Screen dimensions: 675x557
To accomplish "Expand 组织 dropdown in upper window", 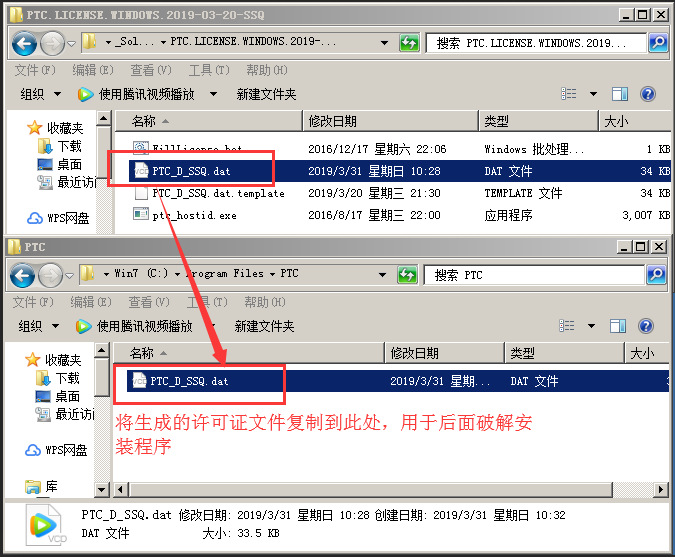I will (x=57, y=94).
